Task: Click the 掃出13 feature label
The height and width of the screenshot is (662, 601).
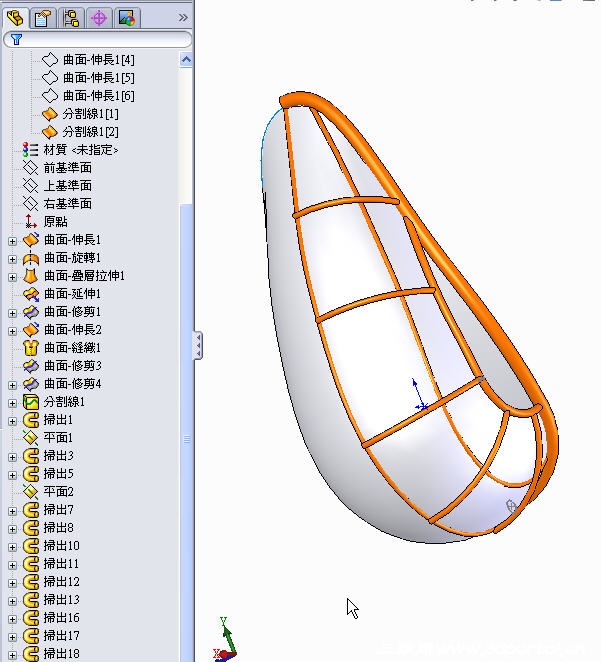Action: (x=61, y=600)
